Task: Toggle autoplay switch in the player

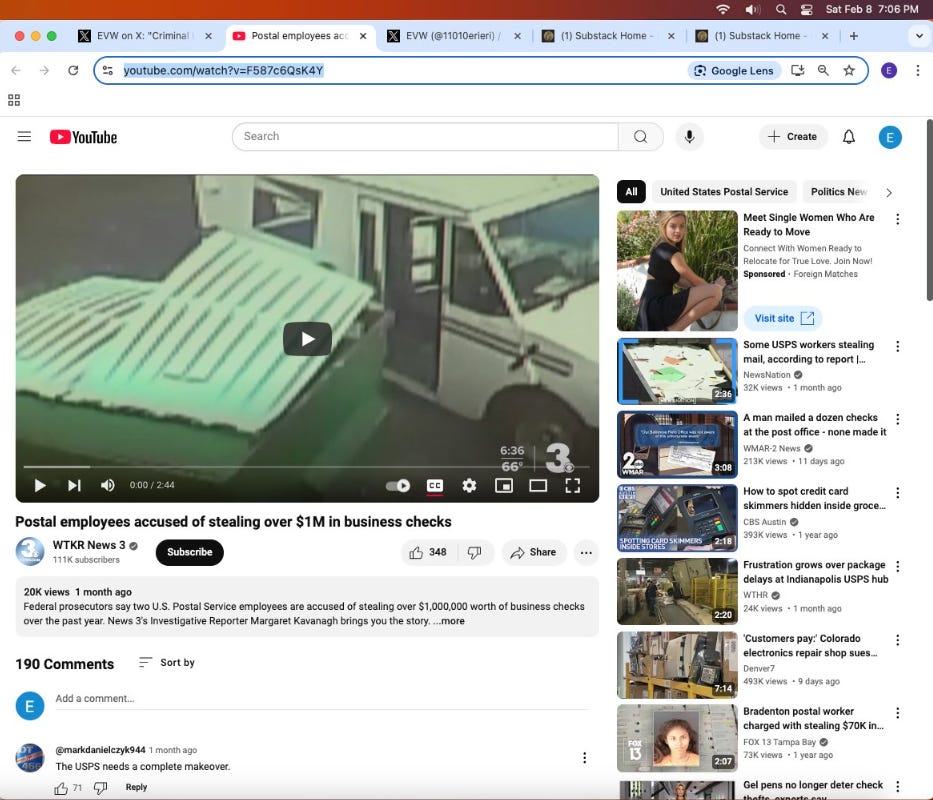Action: click(x=397, y=486)
